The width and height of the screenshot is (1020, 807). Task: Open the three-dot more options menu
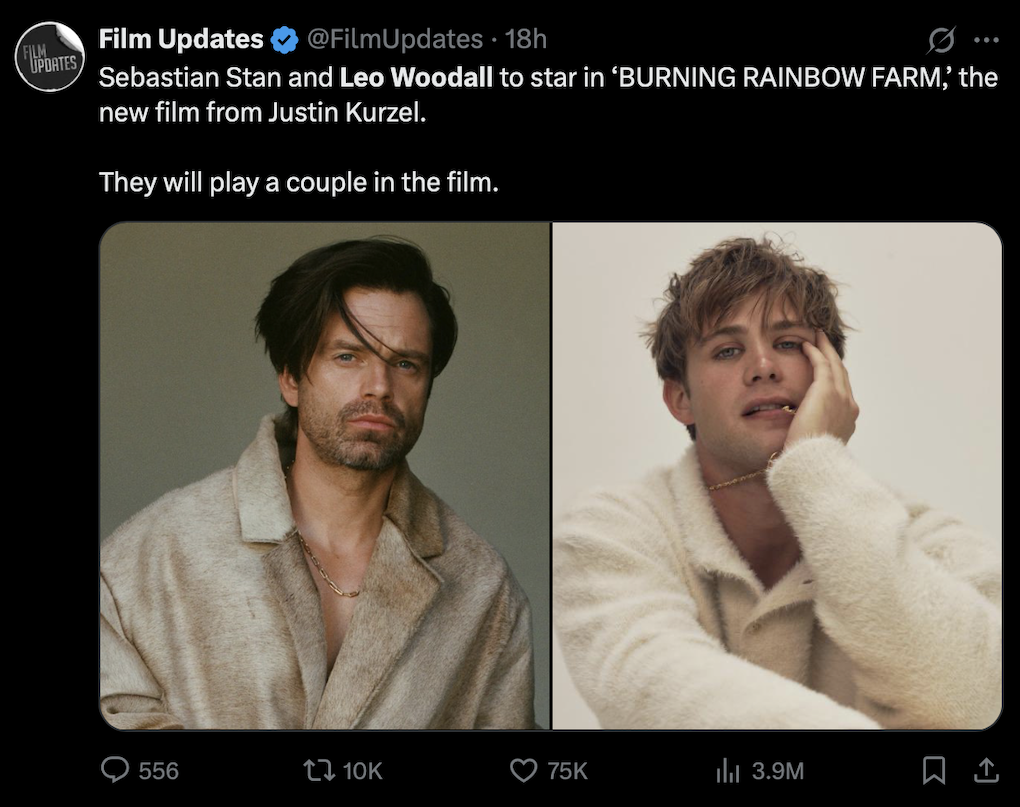coord(986,40)
